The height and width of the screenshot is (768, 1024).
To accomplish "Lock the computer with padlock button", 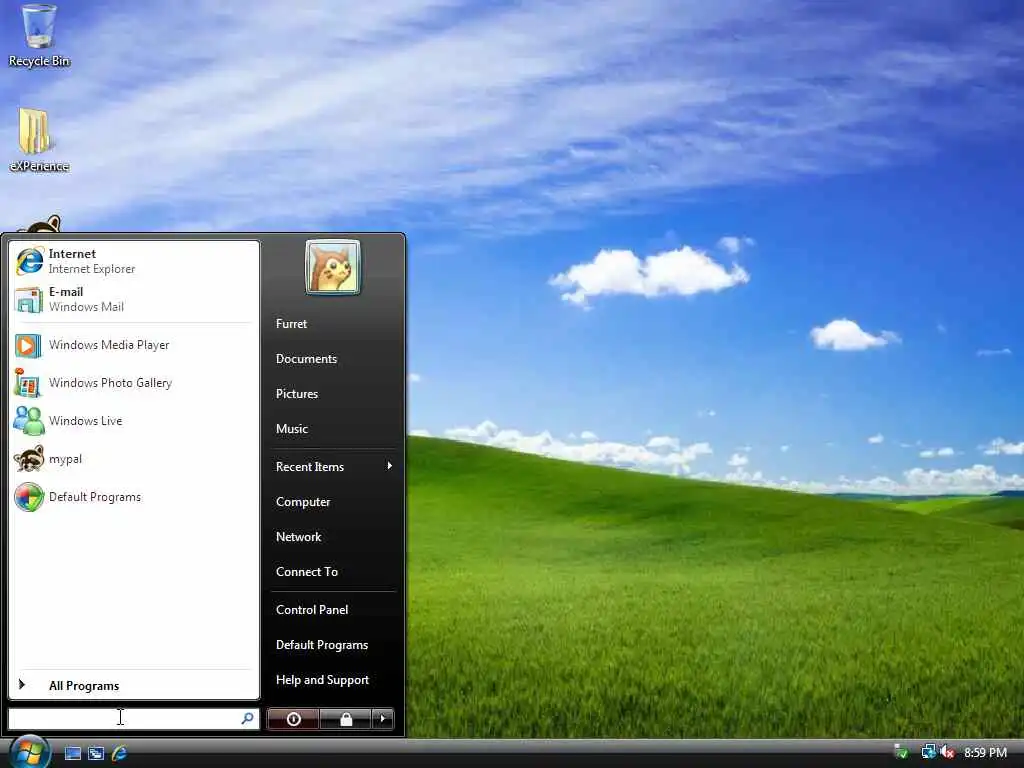I will 345,719.
